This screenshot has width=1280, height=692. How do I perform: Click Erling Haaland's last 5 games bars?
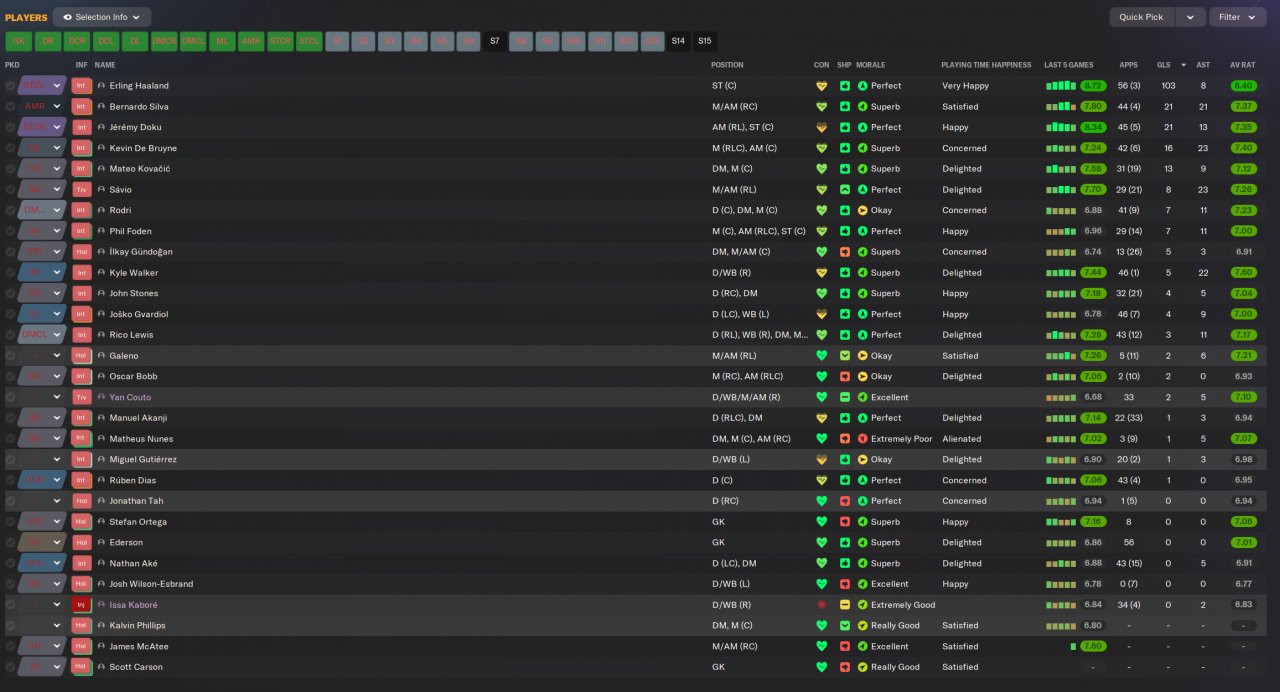tap(1060, 86)
